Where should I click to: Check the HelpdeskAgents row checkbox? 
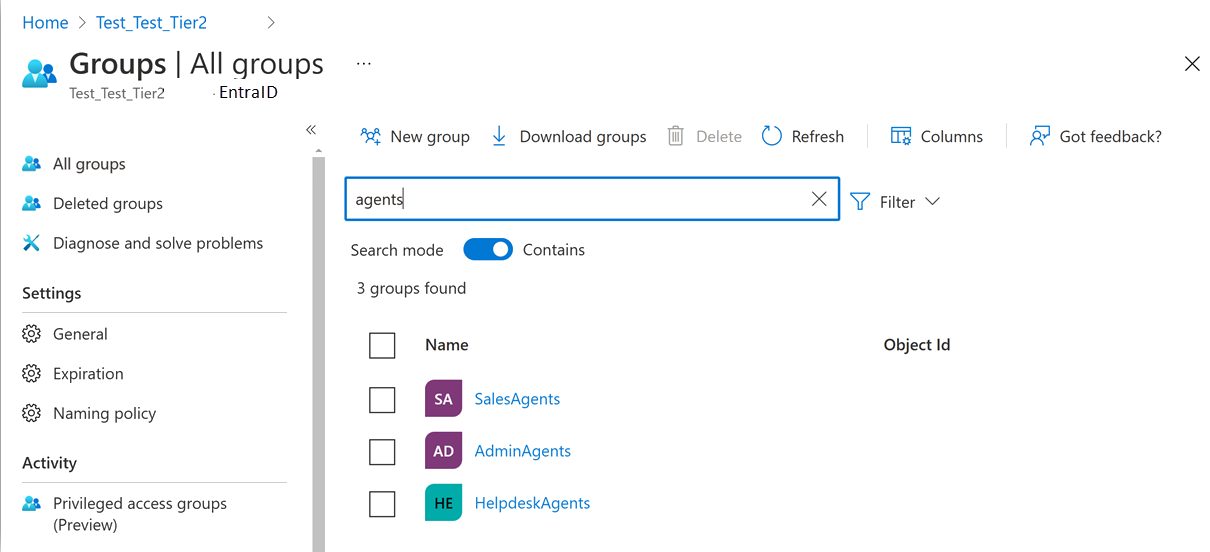click(382, 503)
